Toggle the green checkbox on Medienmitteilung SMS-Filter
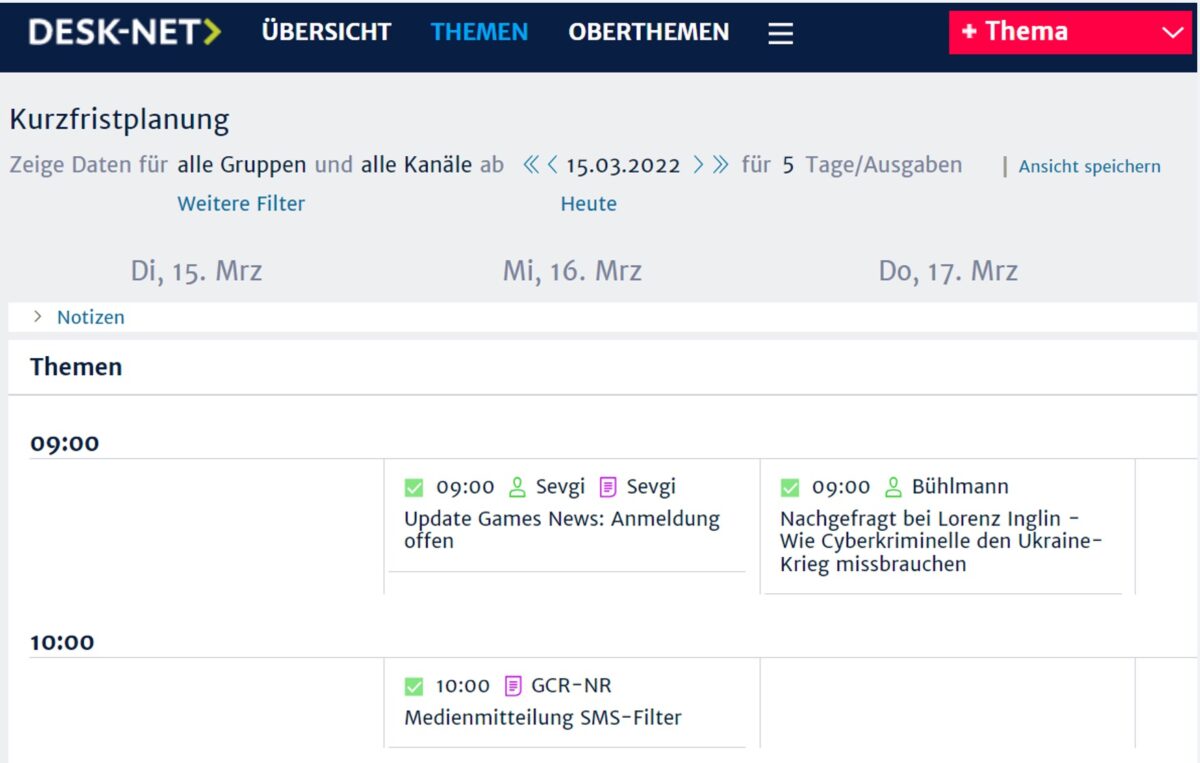Screen dimensions: 1200x763 [414, 687]
